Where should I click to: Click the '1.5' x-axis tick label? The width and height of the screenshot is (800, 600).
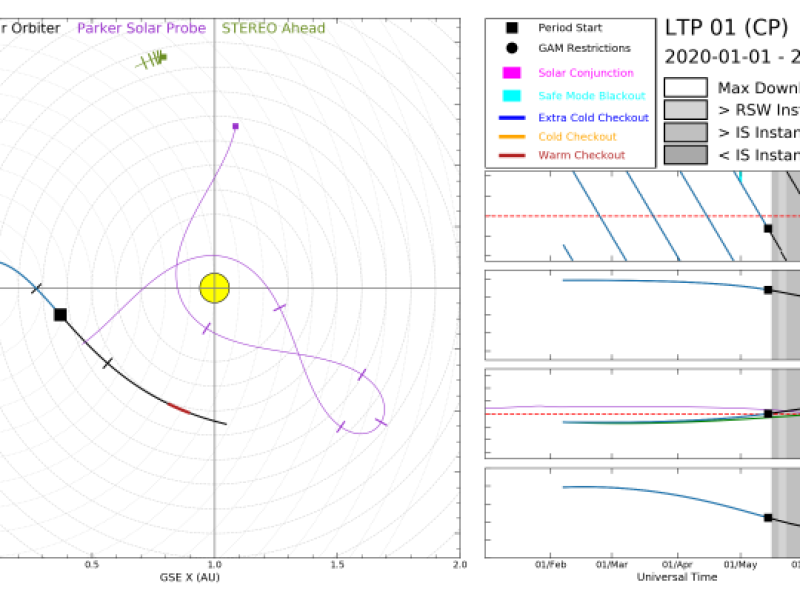[x=337, y=564]
